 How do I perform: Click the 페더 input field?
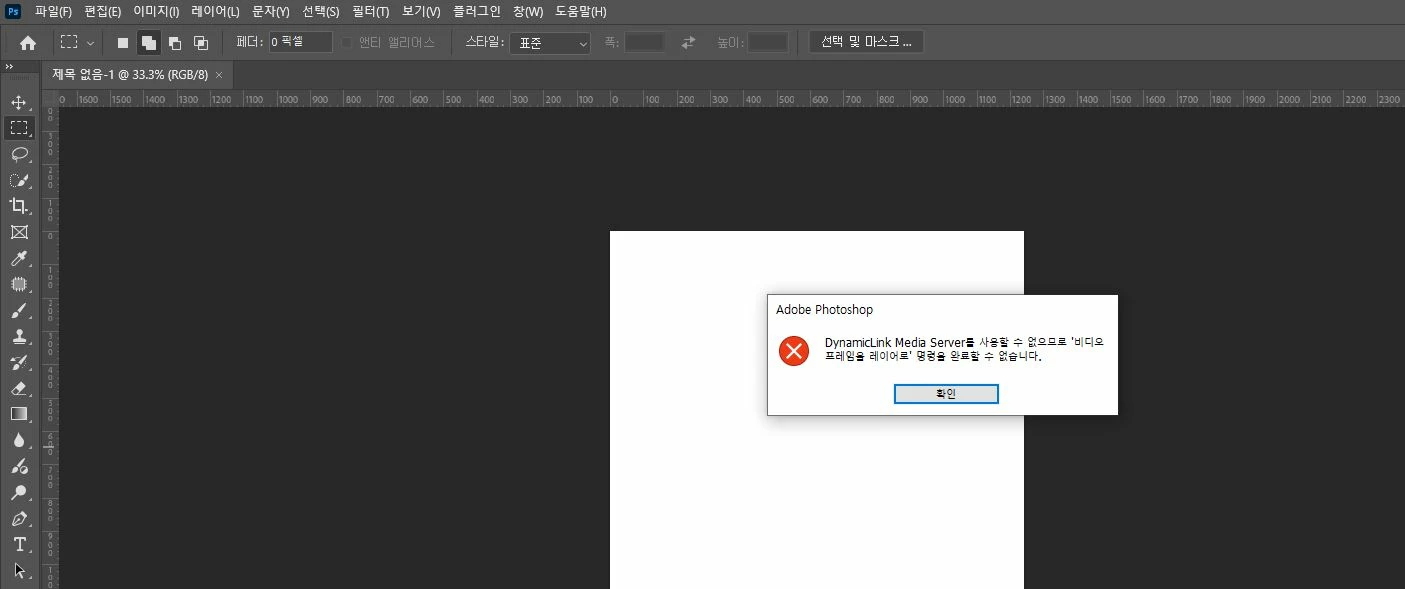point(300,42)
